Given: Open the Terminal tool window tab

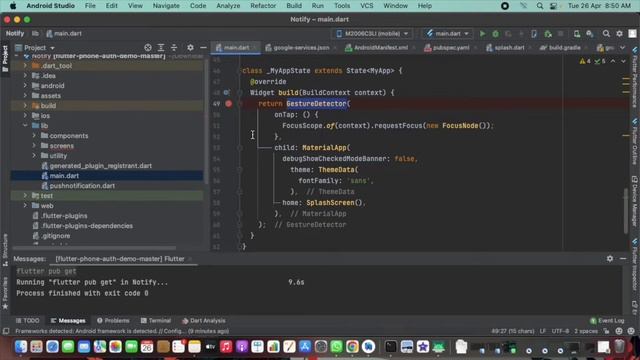Looking at the screenshot, I should coord(156,320).
